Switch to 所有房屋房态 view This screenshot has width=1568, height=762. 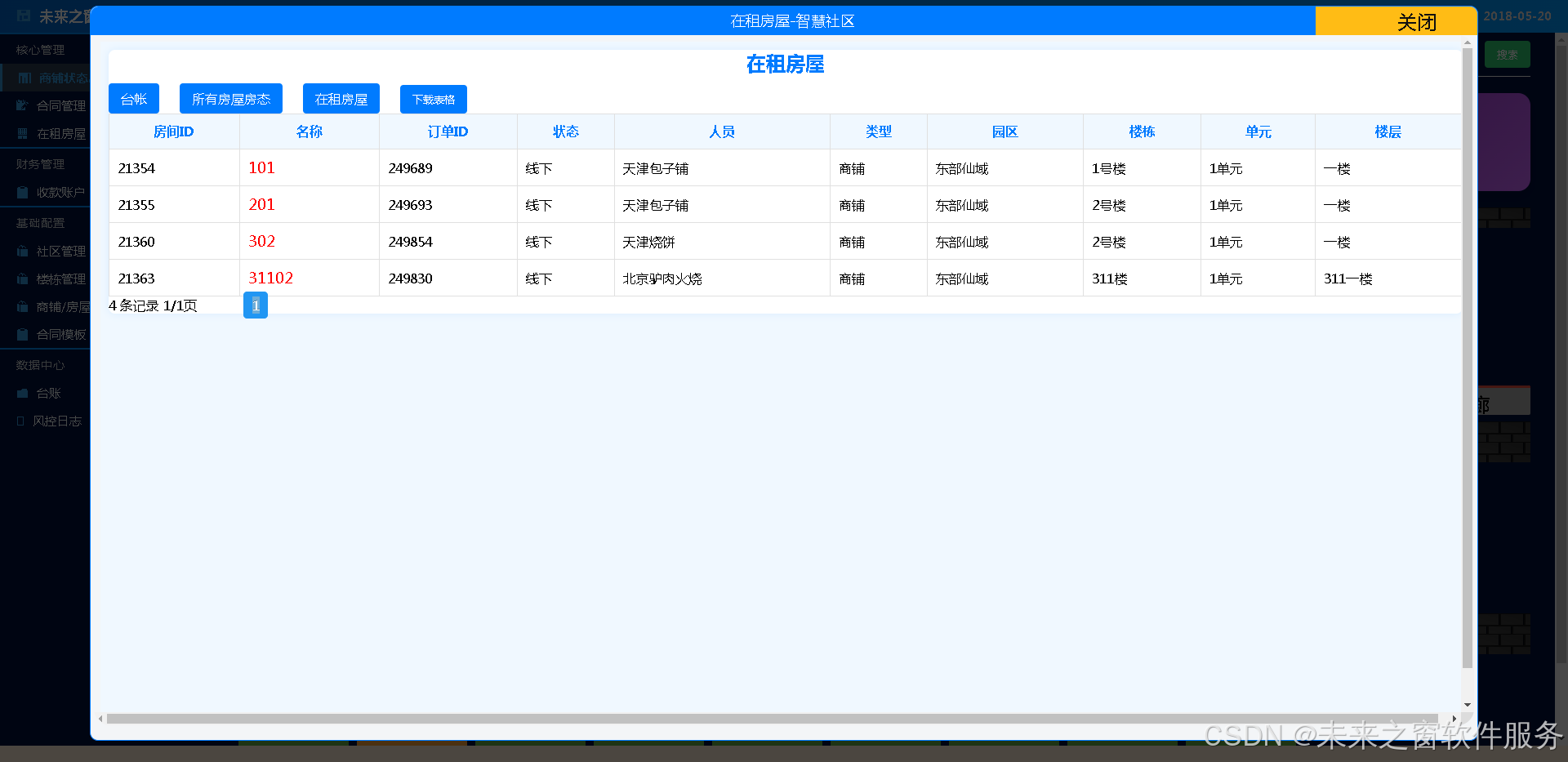(x=231, y=100)
